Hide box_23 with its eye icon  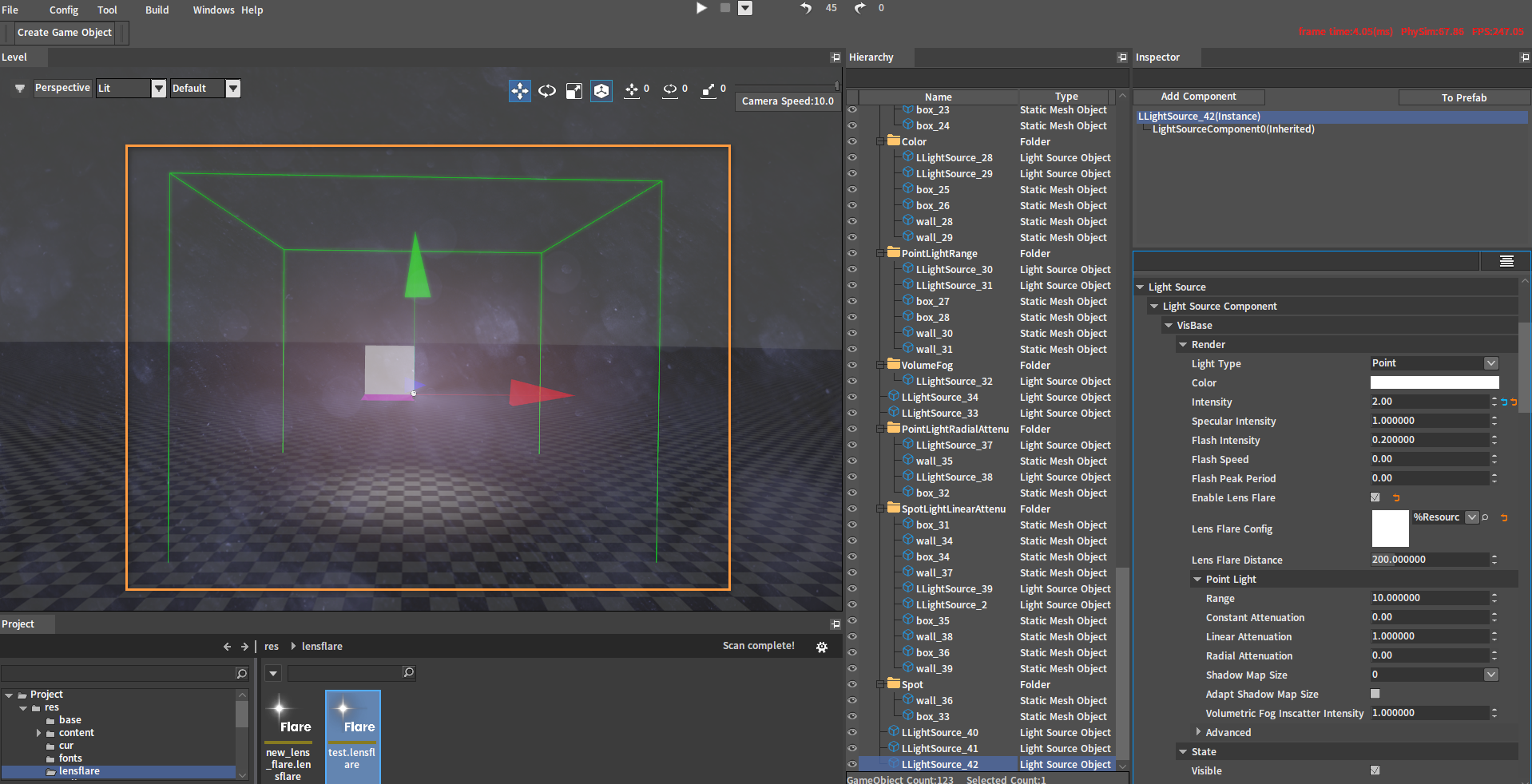tap(852, 110)
